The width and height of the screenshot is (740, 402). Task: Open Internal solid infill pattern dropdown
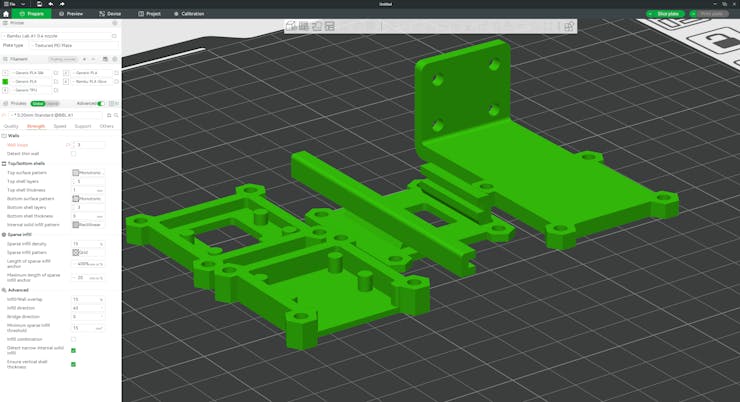click(88, 225)
